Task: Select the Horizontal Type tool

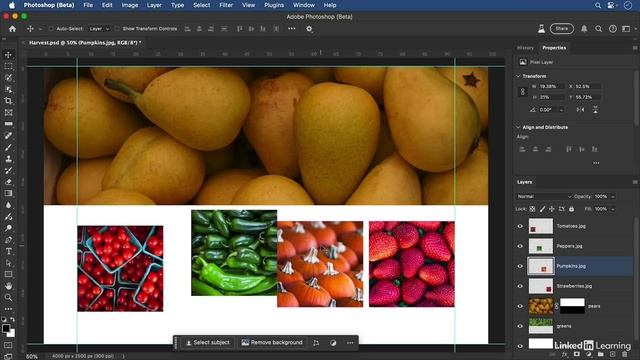Action: 8,251
